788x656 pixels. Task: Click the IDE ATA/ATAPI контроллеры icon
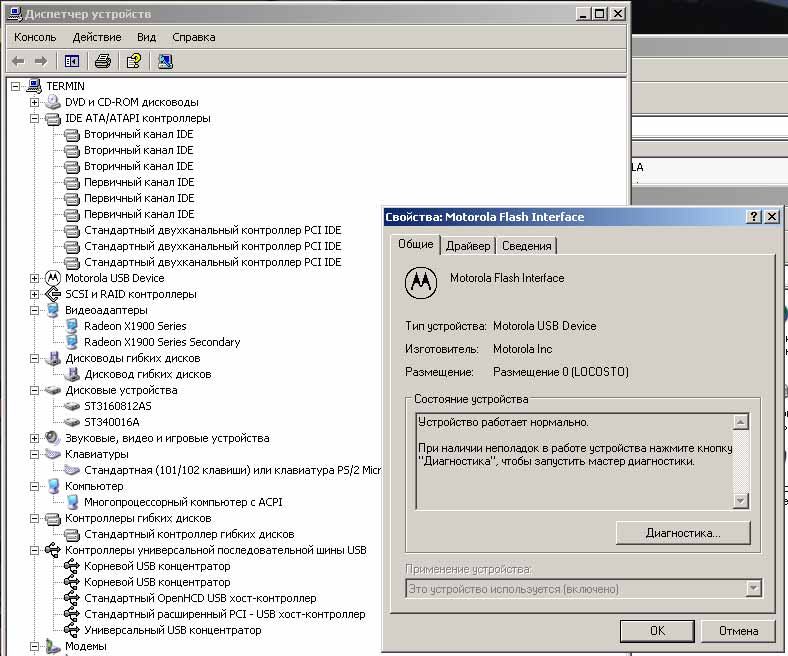53,119
